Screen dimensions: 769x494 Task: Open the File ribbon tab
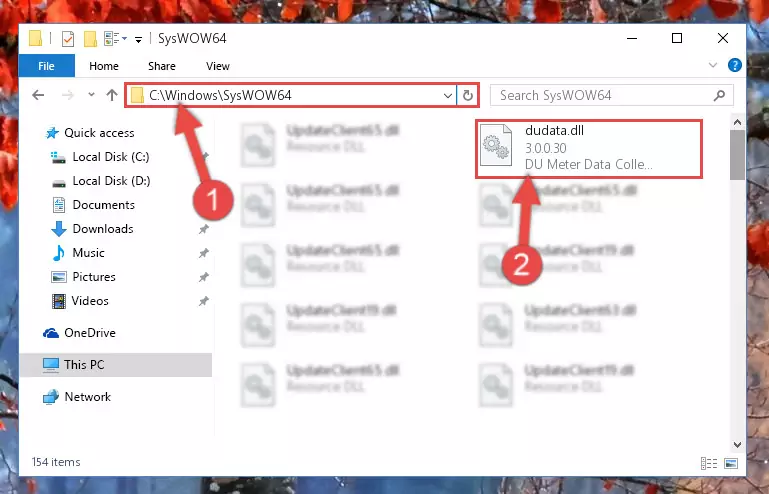pyautogui.click(x=47, y=66)
